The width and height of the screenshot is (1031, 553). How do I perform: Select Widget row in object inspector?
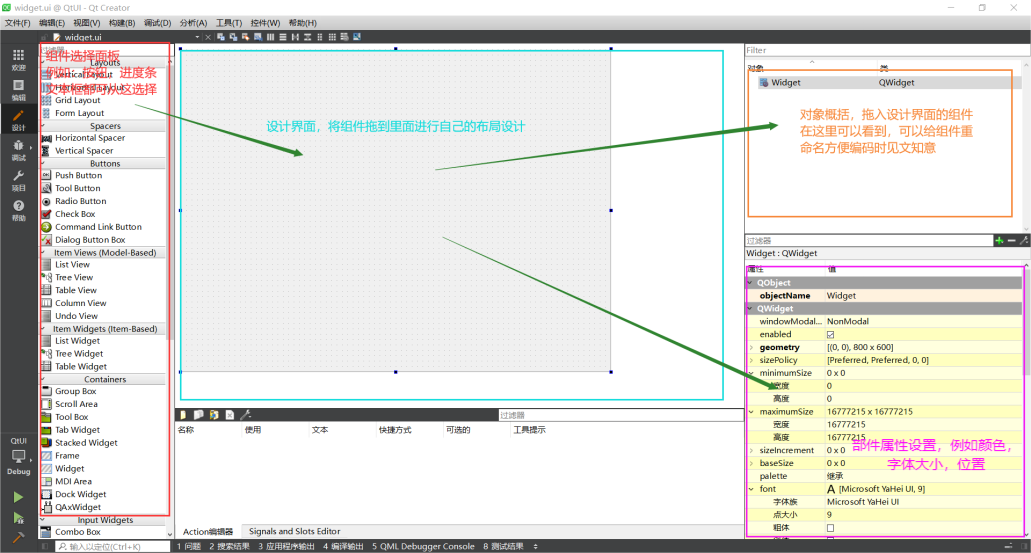[x=884, y=83]
